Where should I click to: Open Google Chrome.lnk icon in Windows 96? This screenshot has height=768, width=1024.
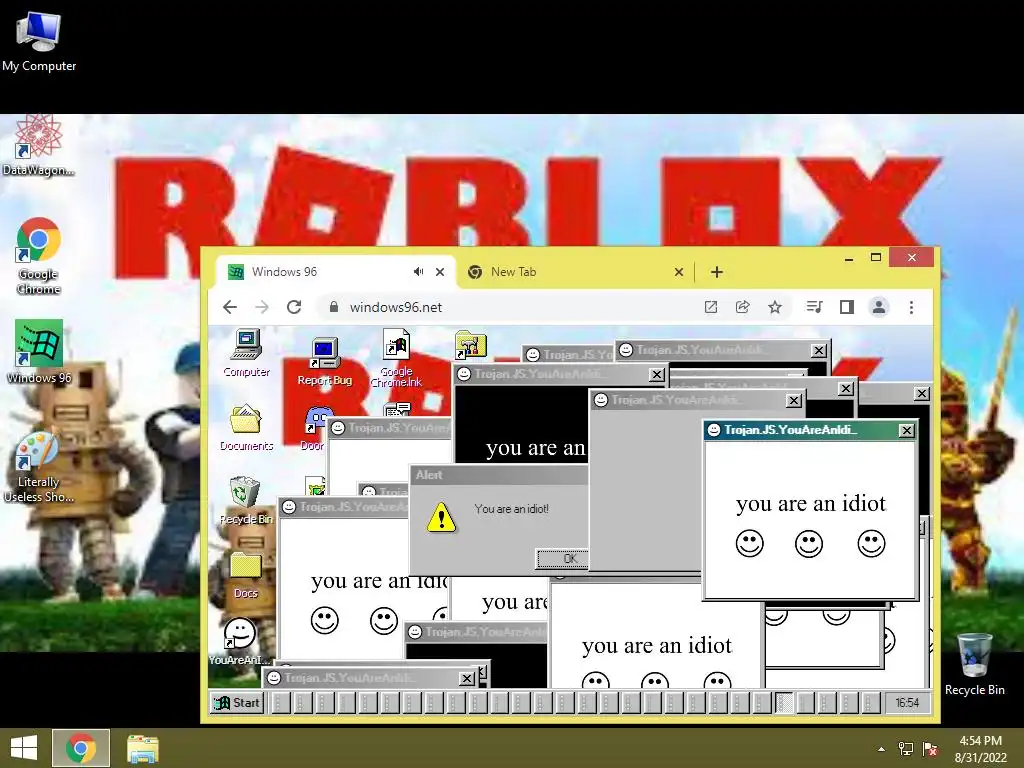pyautogui.click(x=396, y=358)
